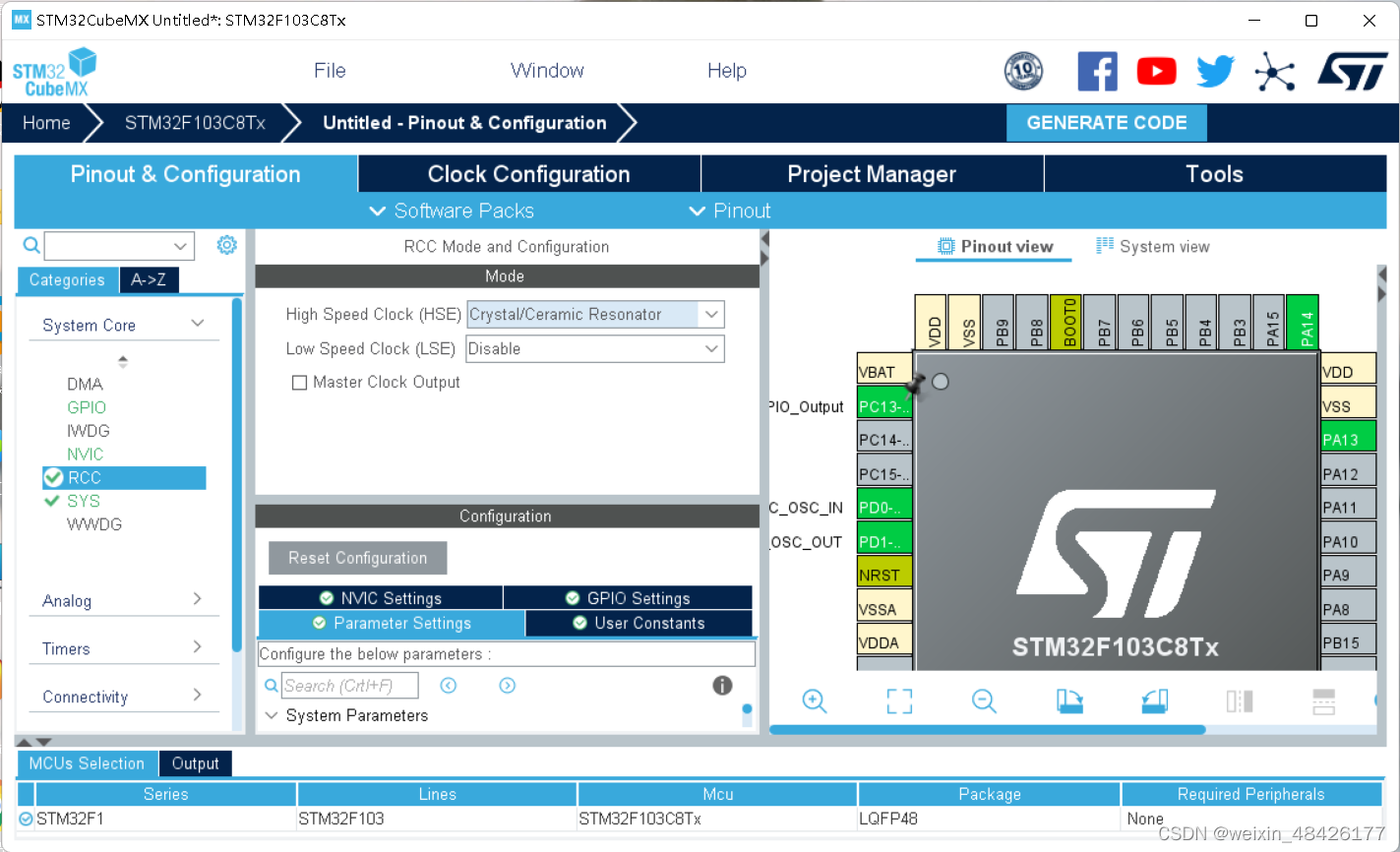
Task: Click the ST logo in header
Action: pyautogui.click(x=1353, y=72)
